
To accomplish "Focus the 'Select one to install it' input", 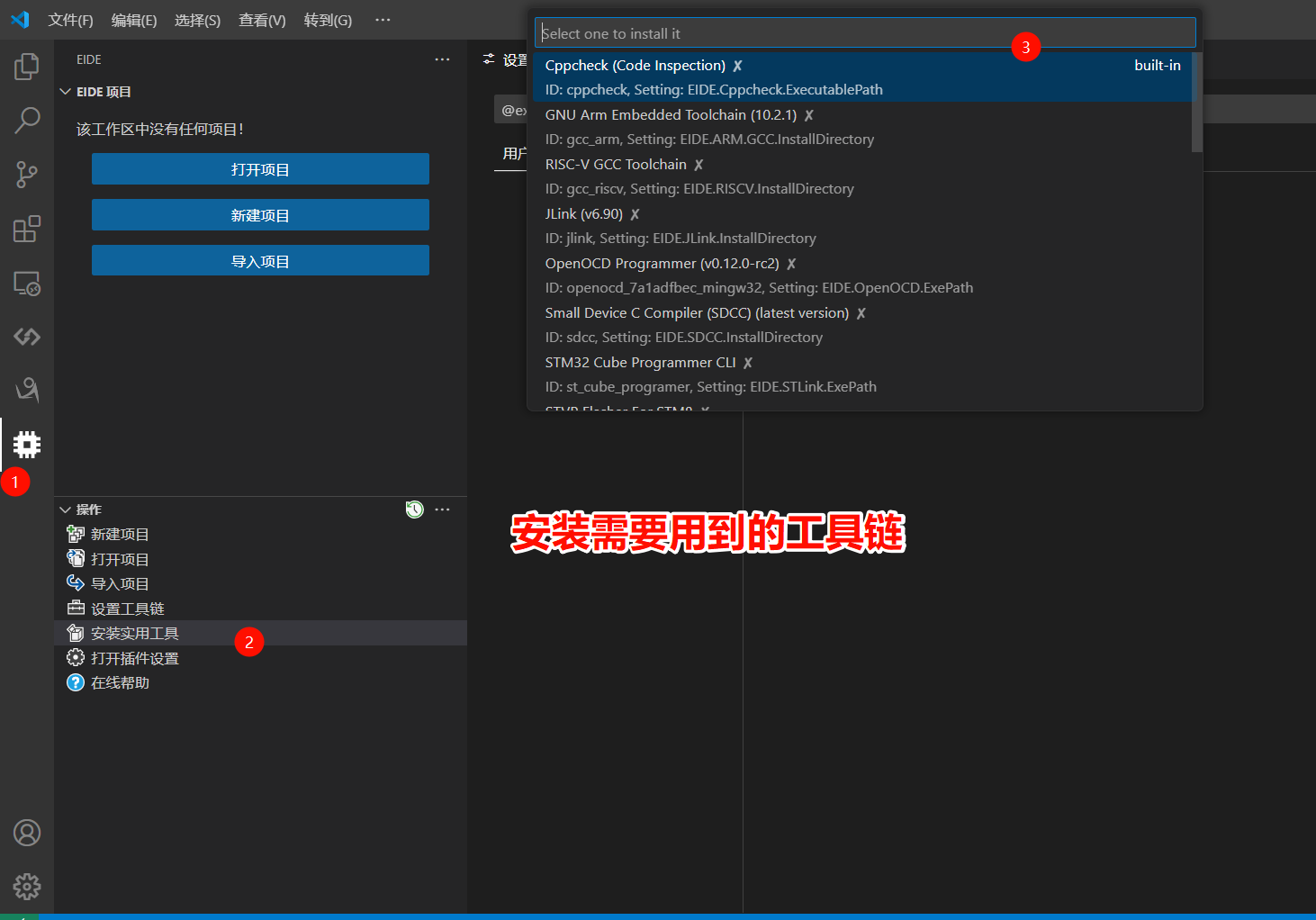I will tap(865, 33).
